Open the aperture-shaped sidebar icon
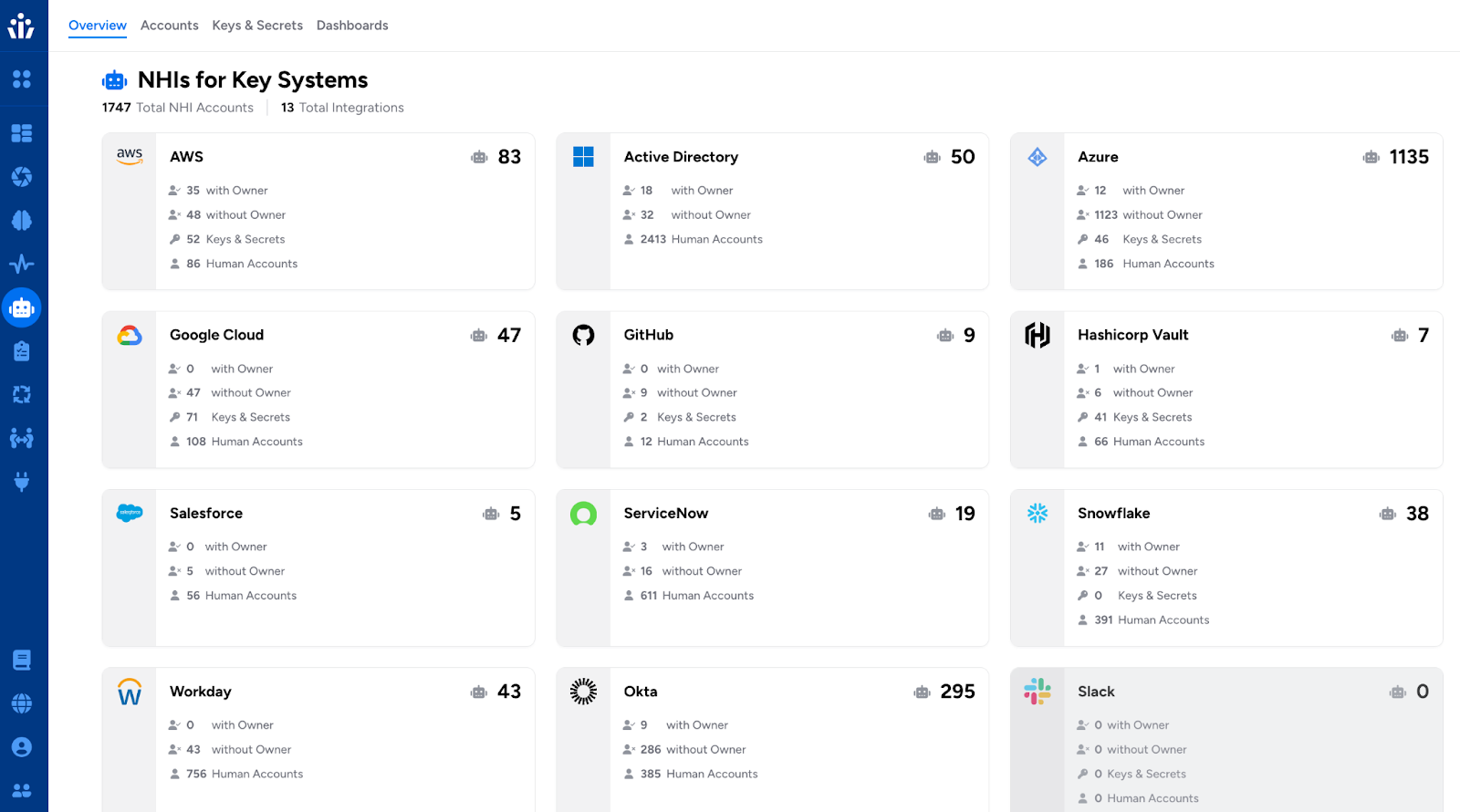The width and height of the screenshot is (1460, 812). [22, 177]
